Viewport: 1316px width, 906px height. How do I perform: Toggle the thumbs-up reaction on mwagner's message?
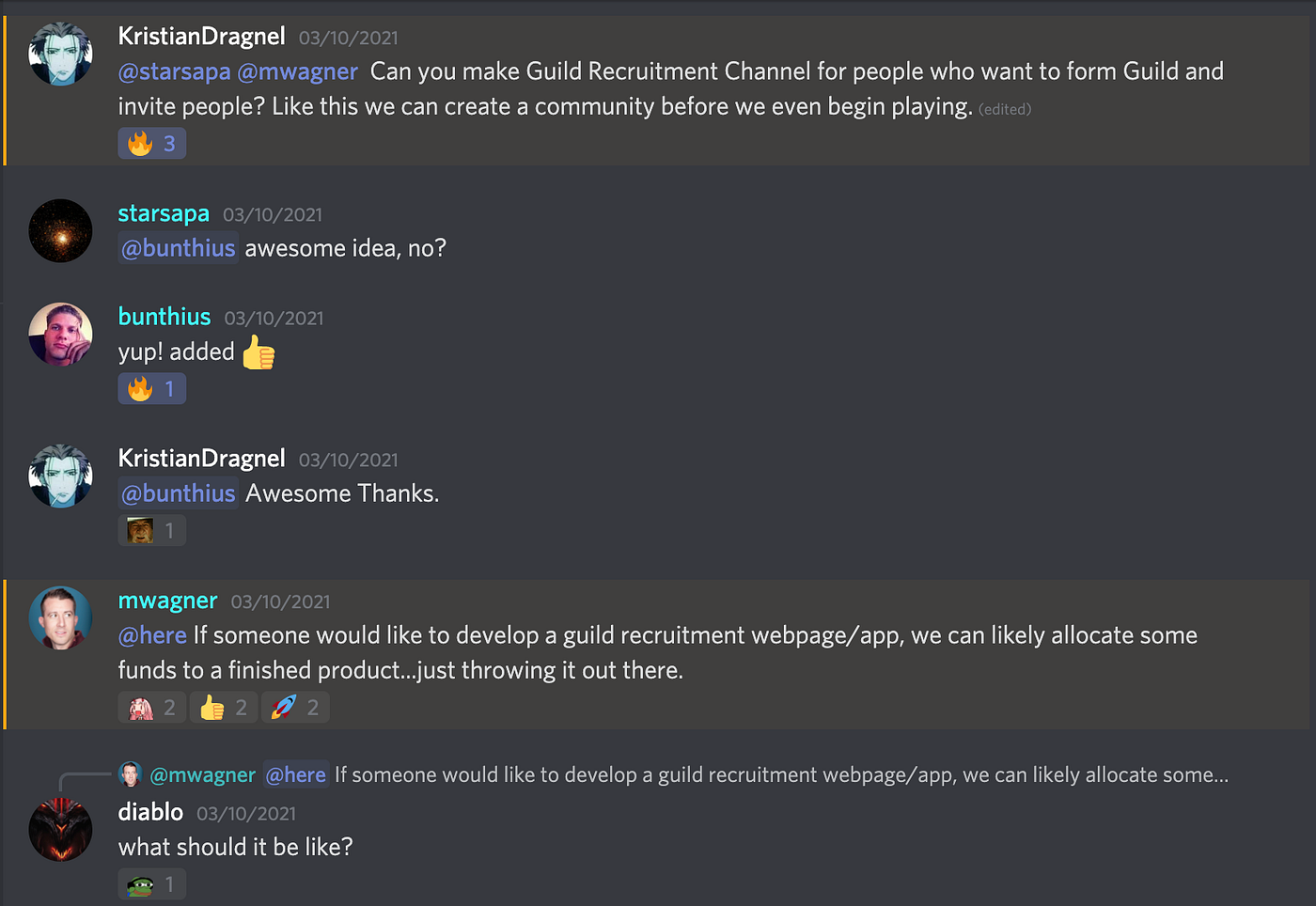pyautogui.click(x=223, y=707)
